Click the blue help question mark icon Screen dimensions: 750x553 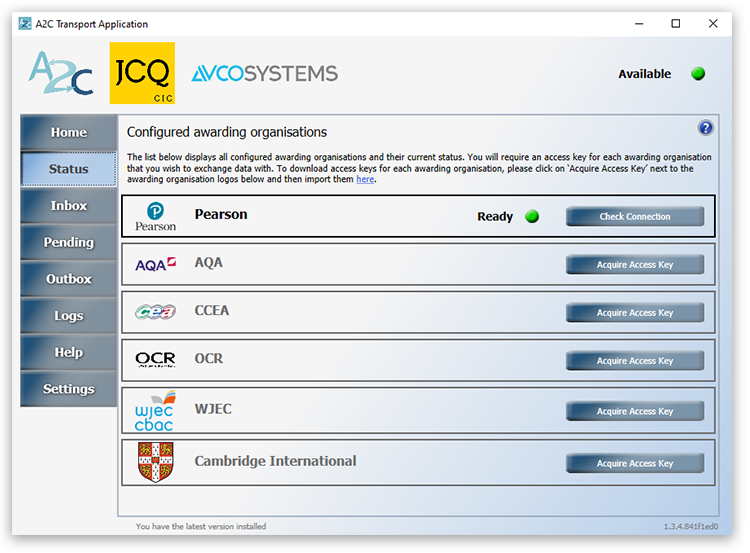[706, 128]
